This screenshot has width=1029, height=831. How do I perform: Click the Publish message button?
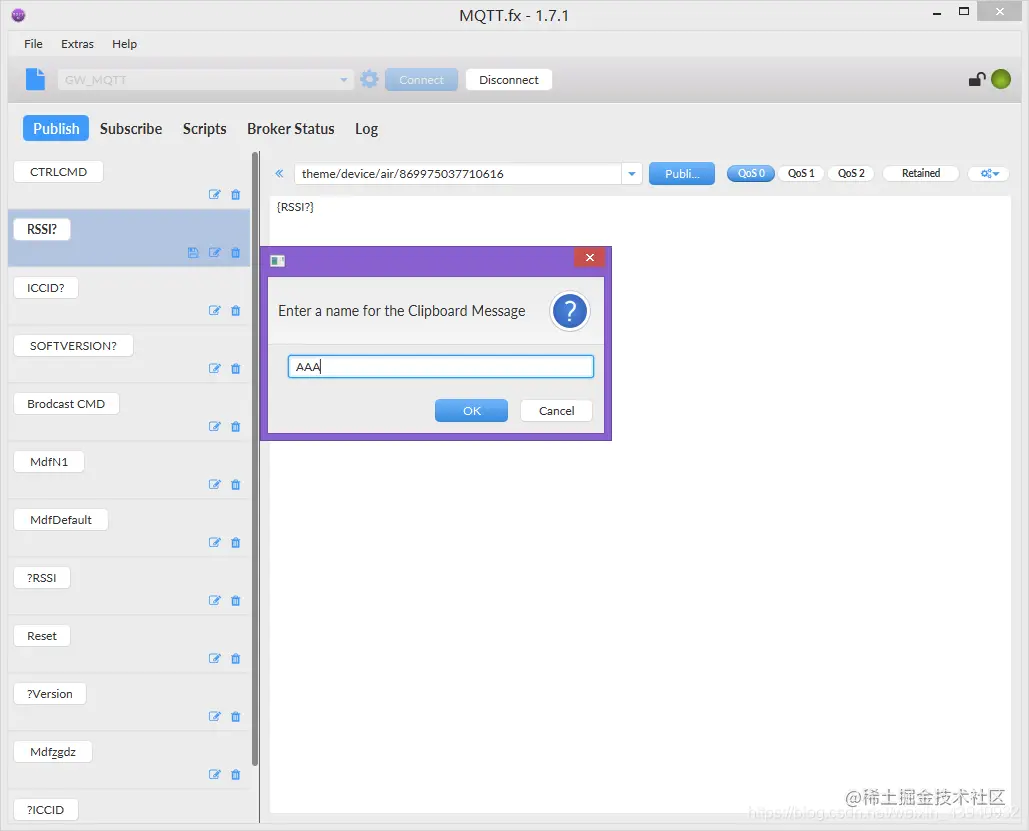(x=682, y=174)
